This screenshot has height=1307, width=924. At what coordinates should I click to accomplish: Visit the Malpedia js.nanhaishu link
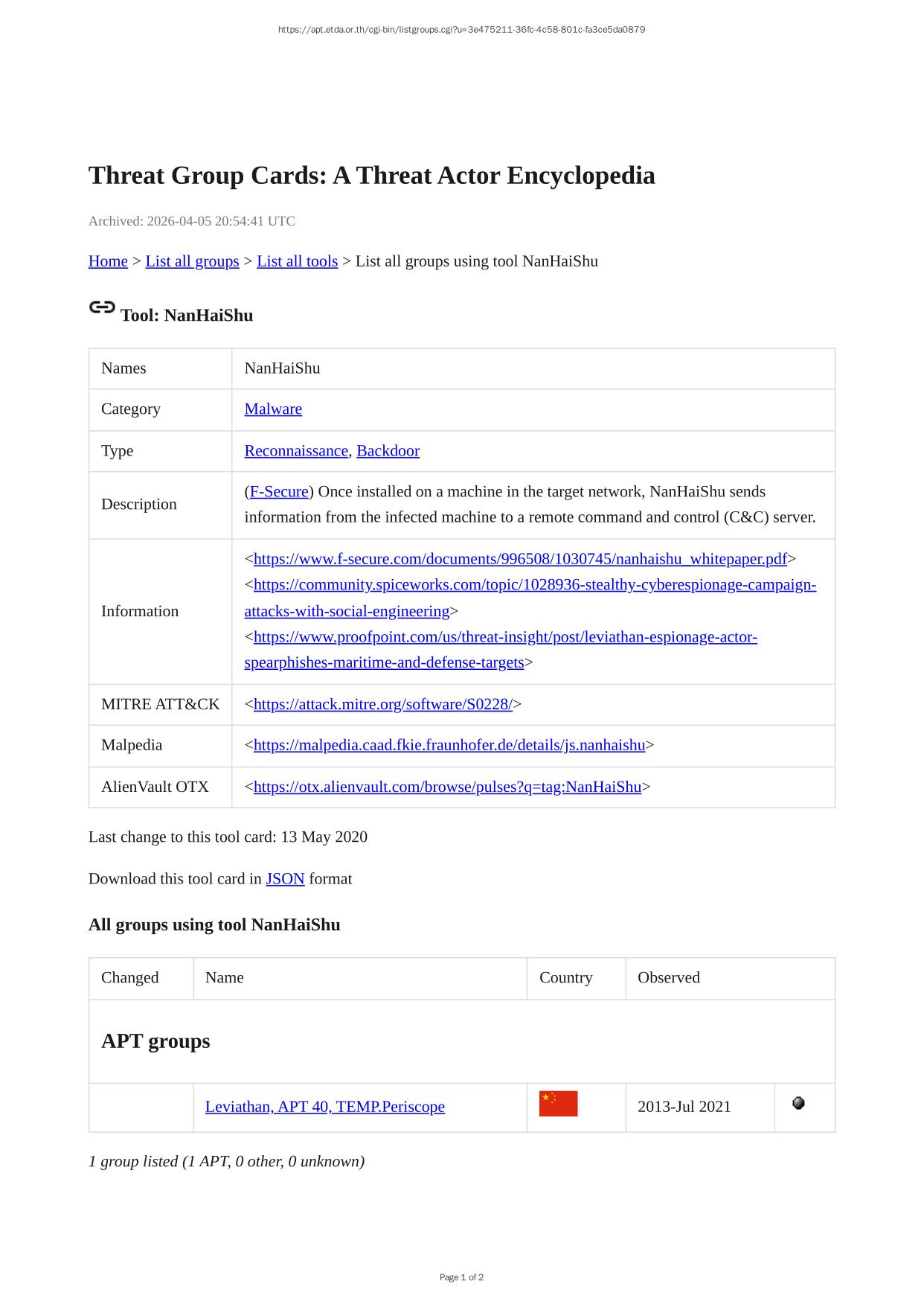point(449,745)
